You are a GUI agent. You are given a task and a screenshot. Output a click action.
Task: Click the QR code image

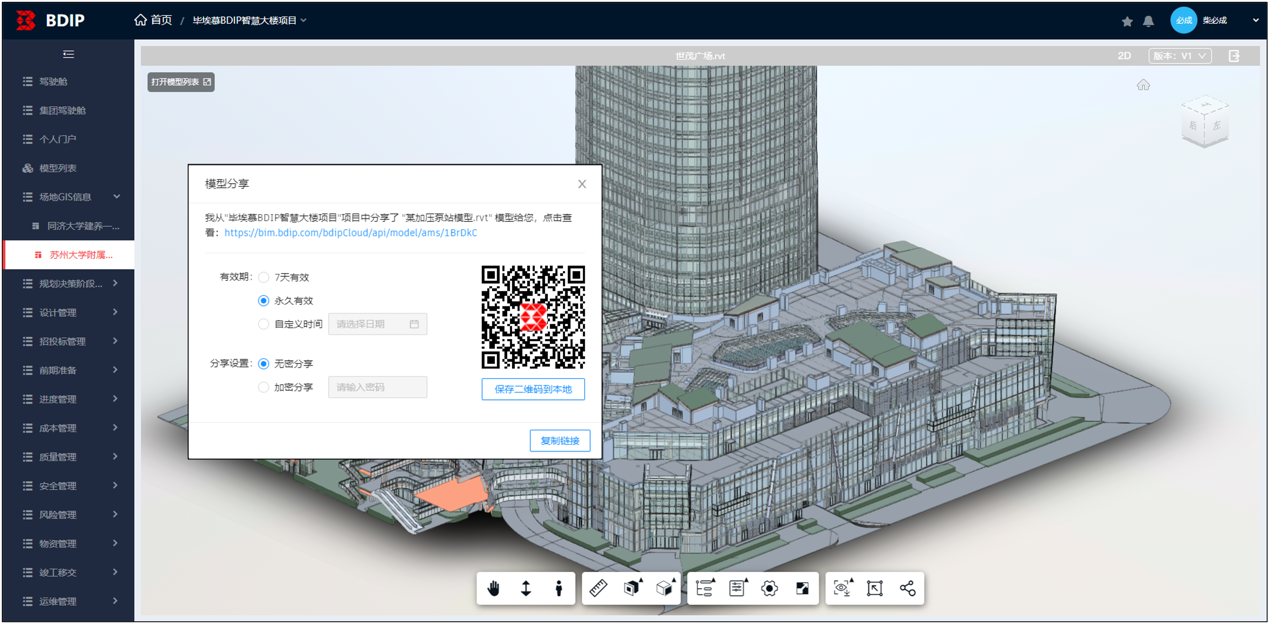pos(533,317)
